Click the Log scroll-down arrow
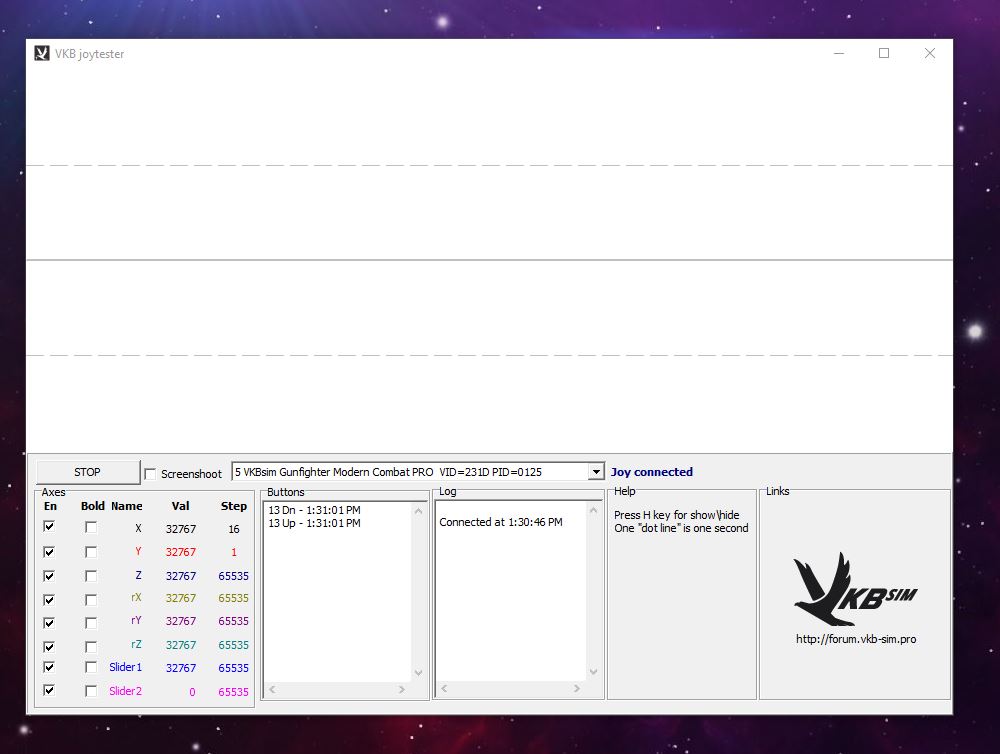This screenshot has width=1000, height=754. pyautogui.click(x=593, y=672)
